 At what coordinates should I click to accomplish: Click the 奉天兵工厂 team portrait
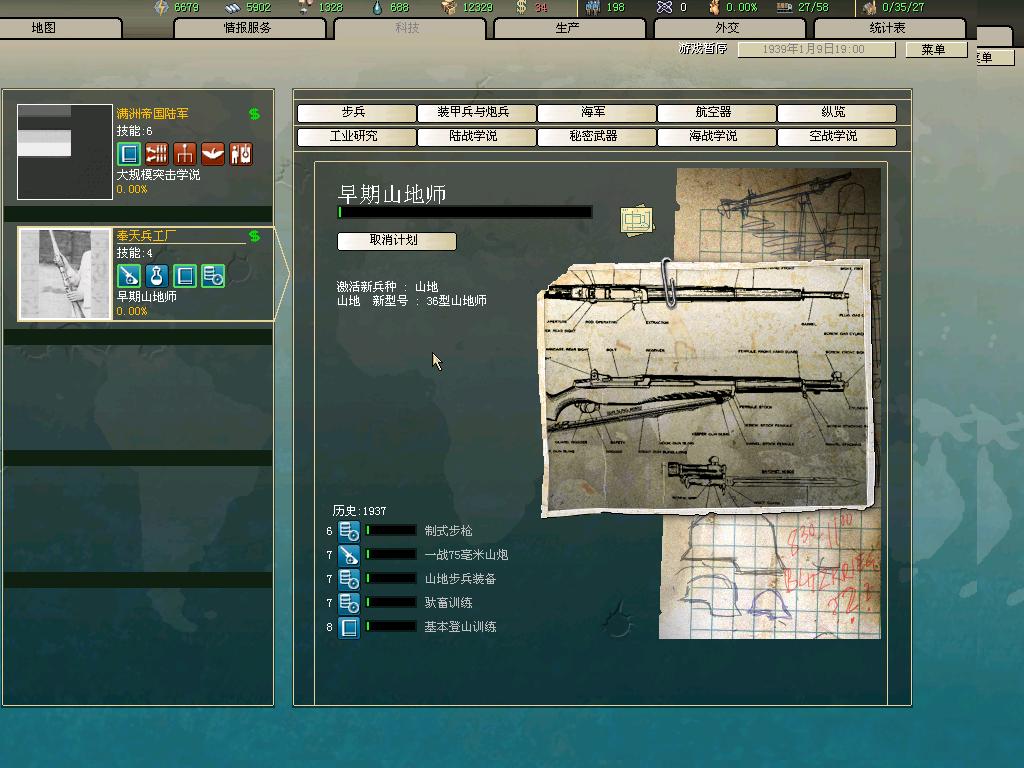65,274
